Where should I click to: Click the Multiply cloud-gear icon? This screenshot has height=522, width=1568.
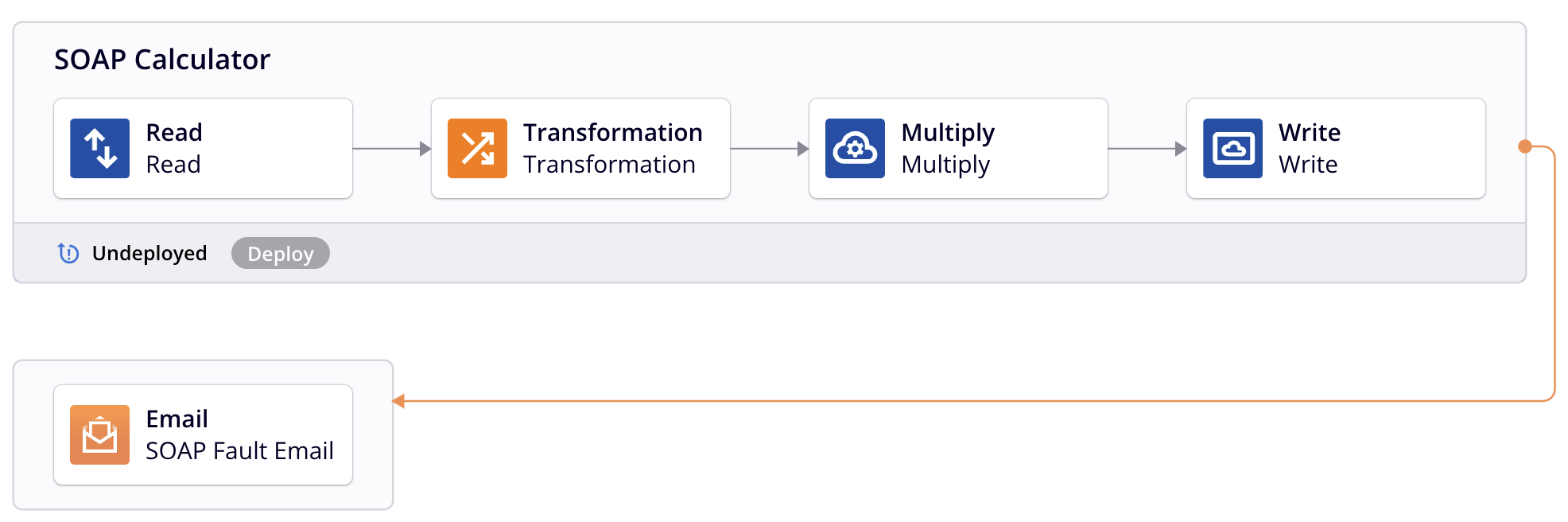[855, 148]
